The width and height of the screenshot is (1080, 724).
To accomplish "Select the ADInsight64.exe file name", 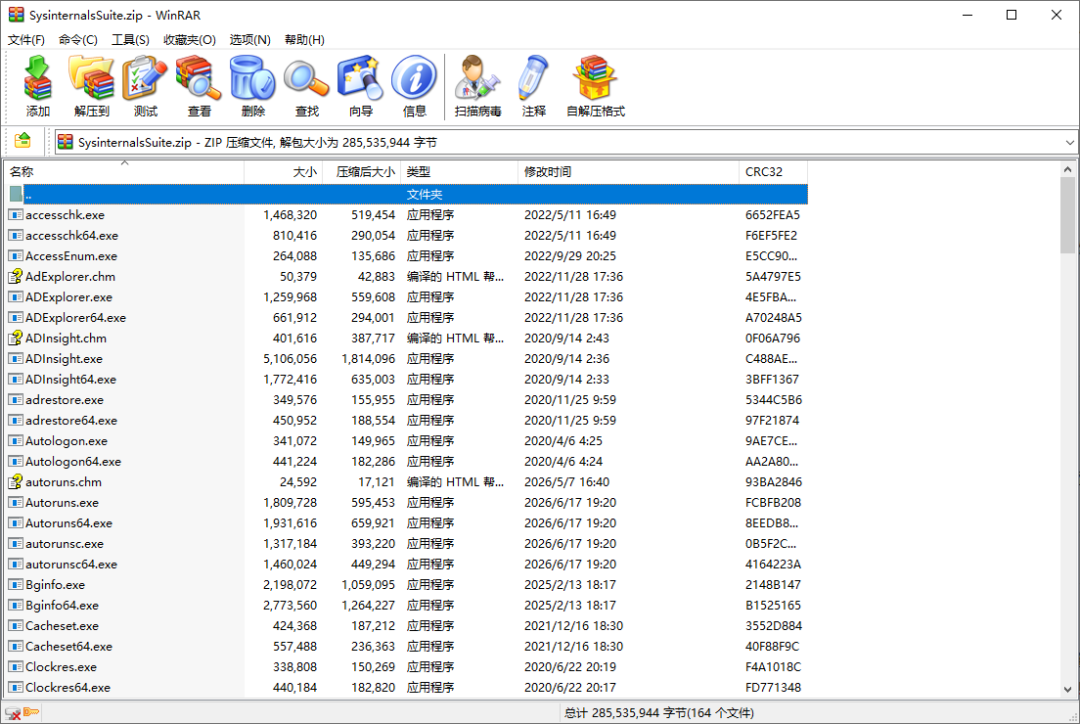I will (71, 380).
